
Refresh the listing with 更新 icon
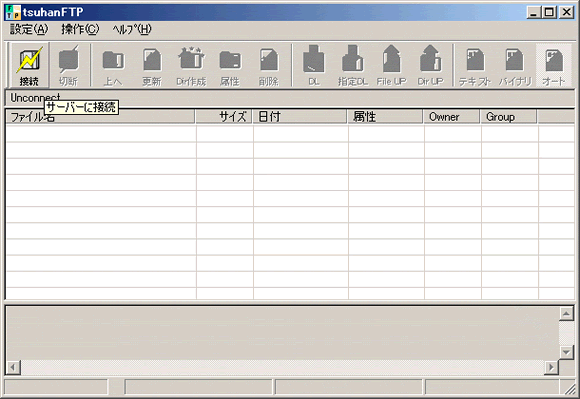click(x=152, y=65)
